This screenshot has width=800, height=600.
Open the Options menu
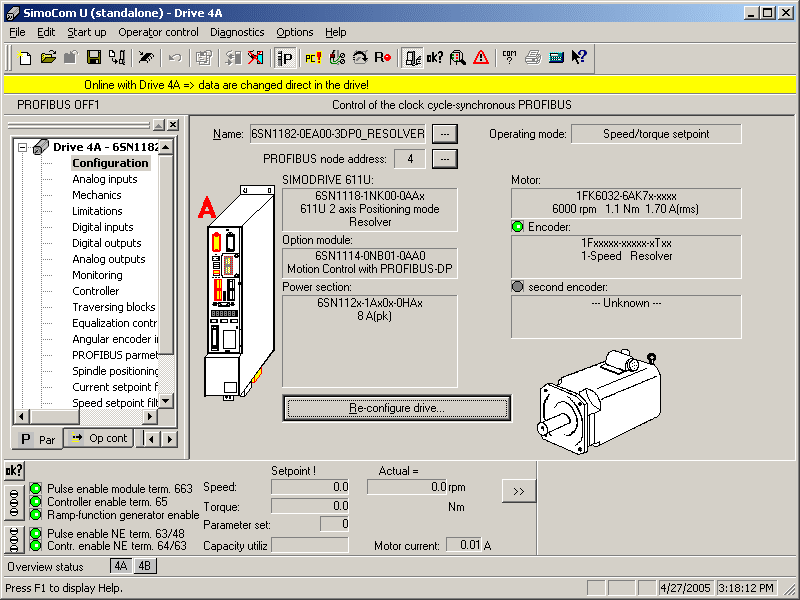(x=295, y=32)
